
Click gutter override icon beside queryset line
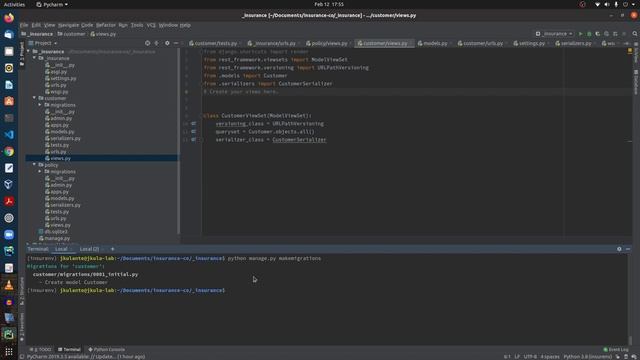pyautogui.click(x=193, y=131)
